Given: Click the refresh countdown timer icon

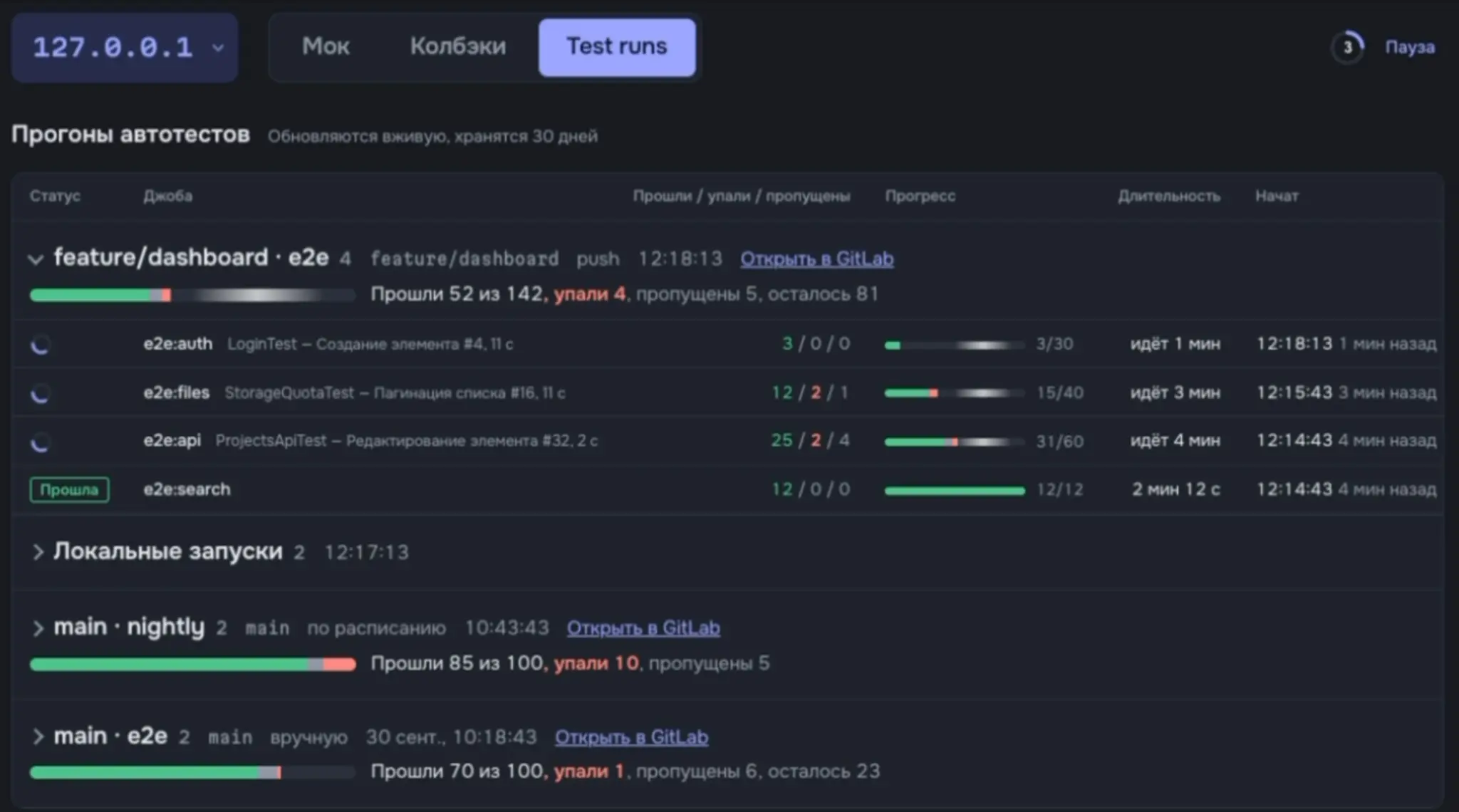Looking at the screenshot, I should point(1347,48).
